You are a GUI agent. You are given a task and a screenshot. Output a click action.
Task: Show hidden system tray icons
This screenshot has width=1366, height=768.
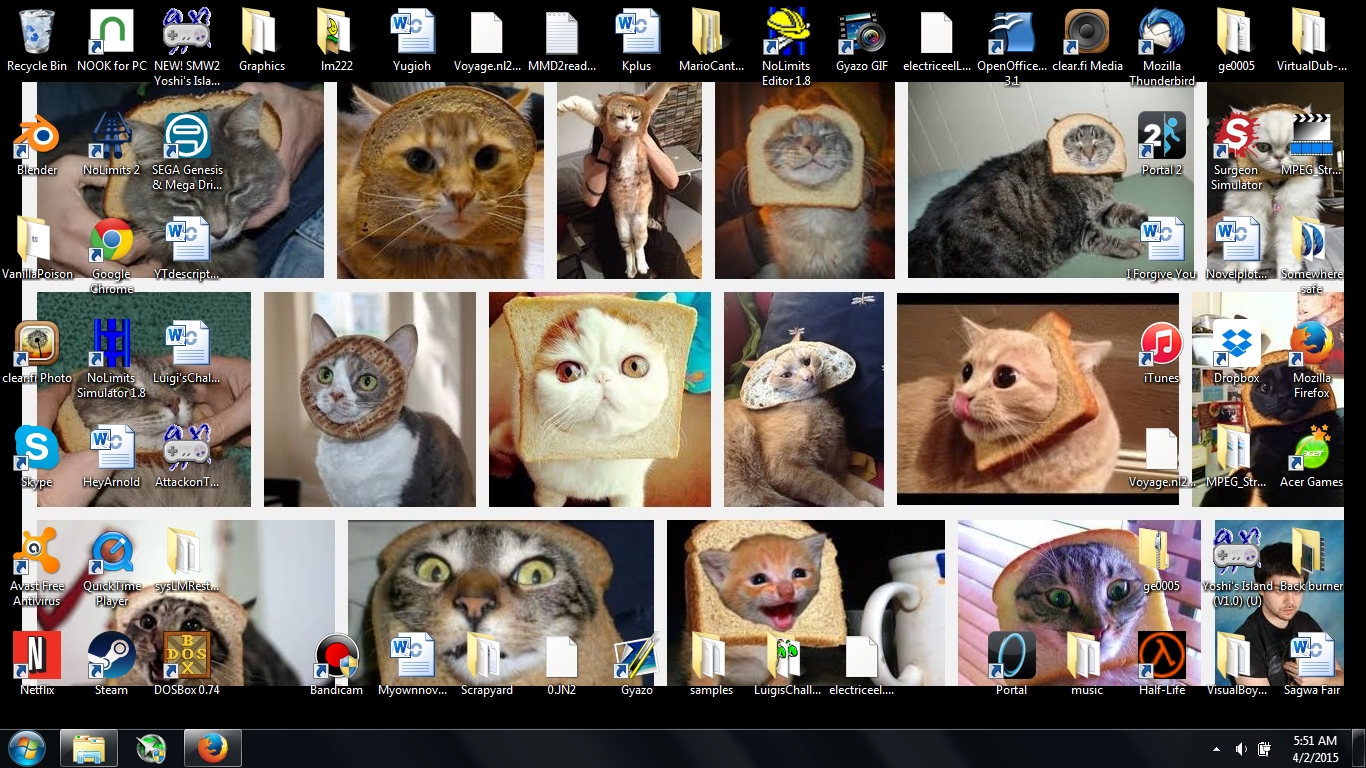(1216, 748)
